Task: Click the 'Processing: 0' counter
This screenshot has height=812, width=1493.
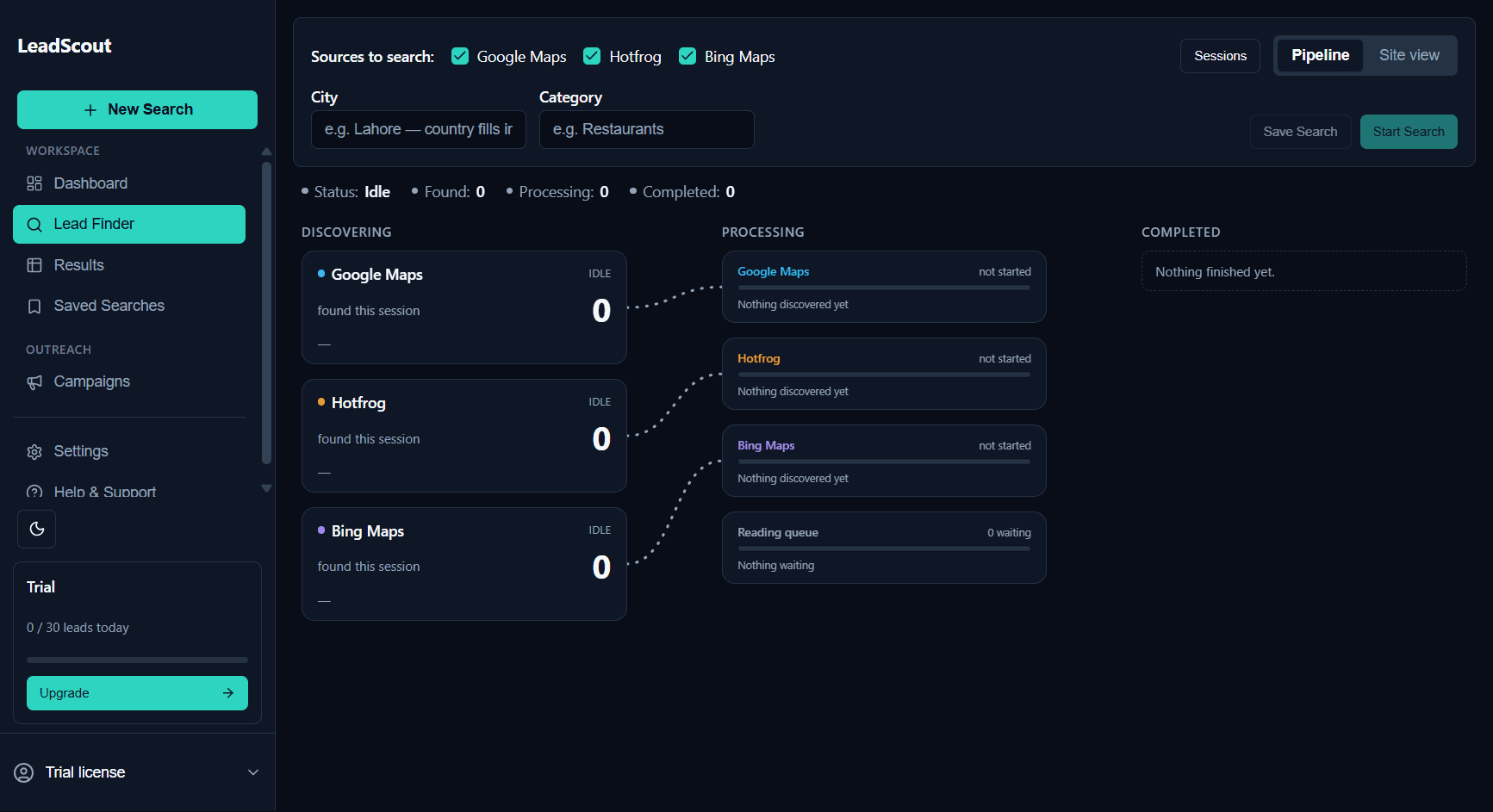Action: coord(557,192)
